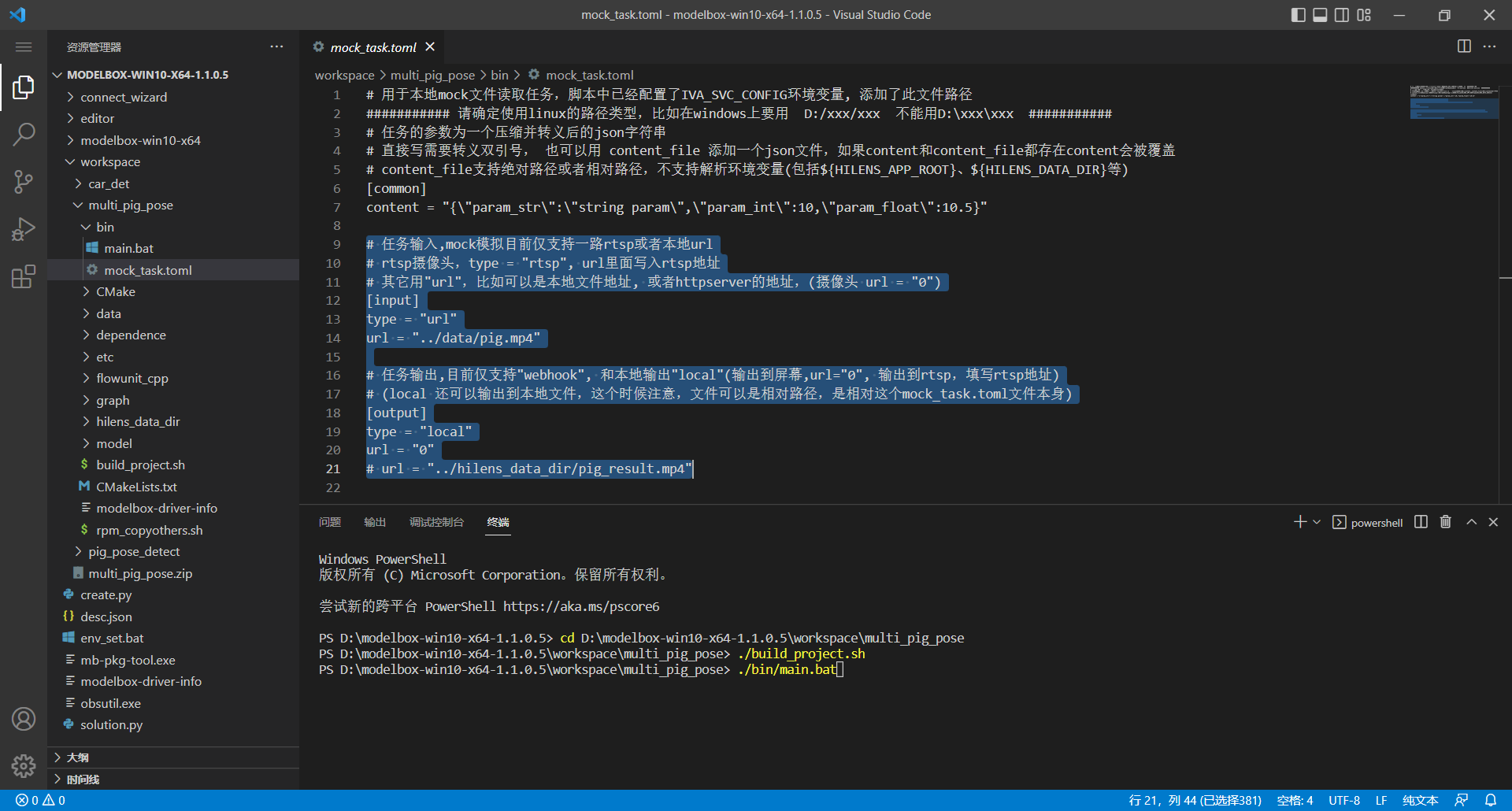Split the terminal panel
The image size is (1512, 811).
[1421, 522]
